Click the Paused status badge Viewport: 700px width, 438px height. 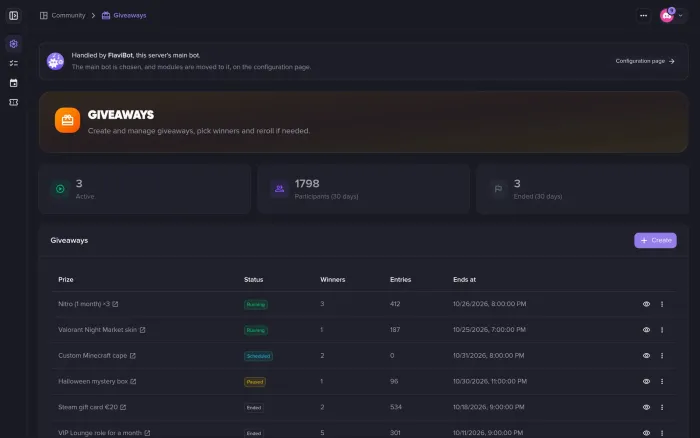[255, 382]
